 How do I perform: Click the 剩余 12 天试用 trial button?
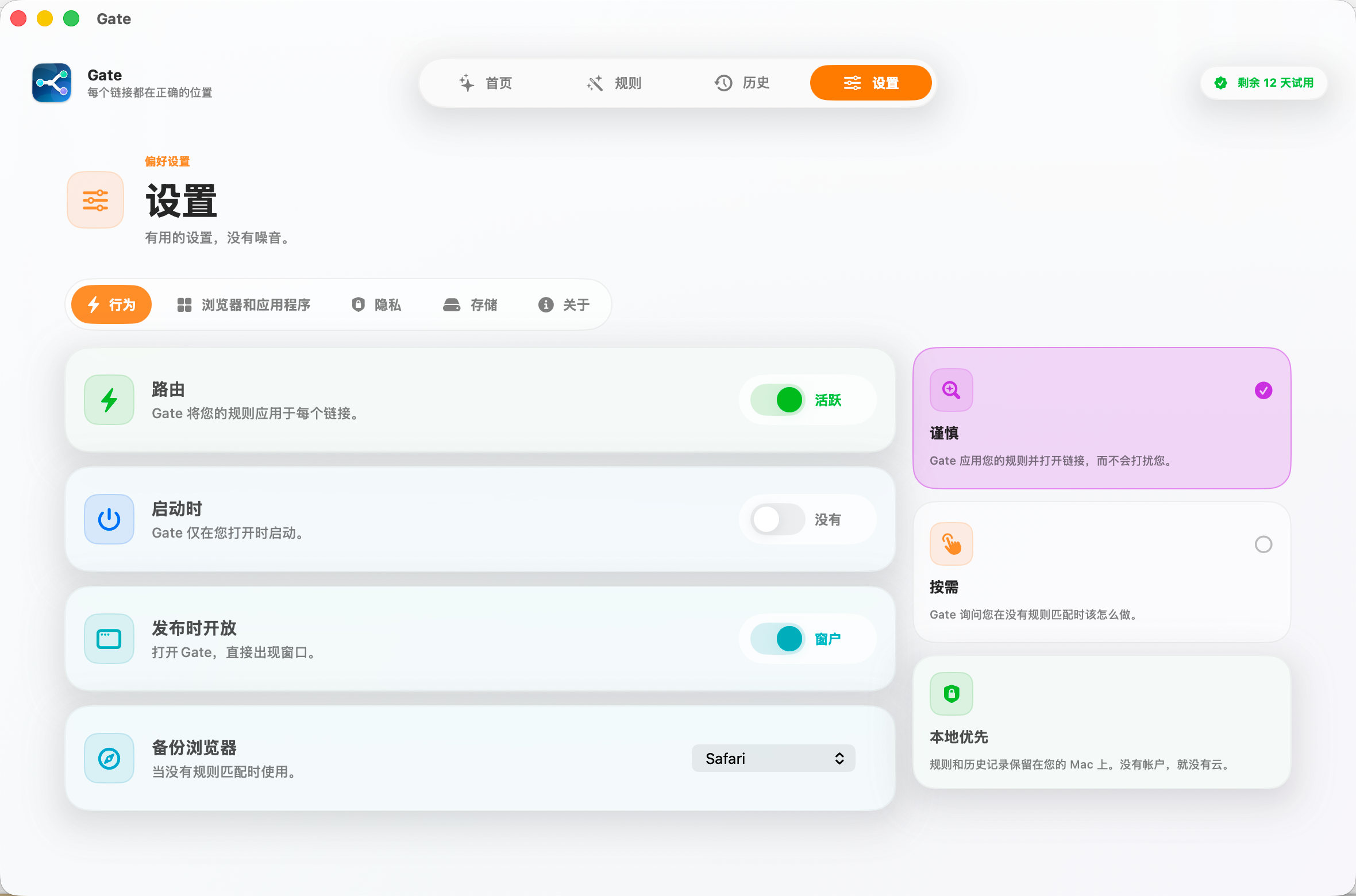(x=1264, y=83)
